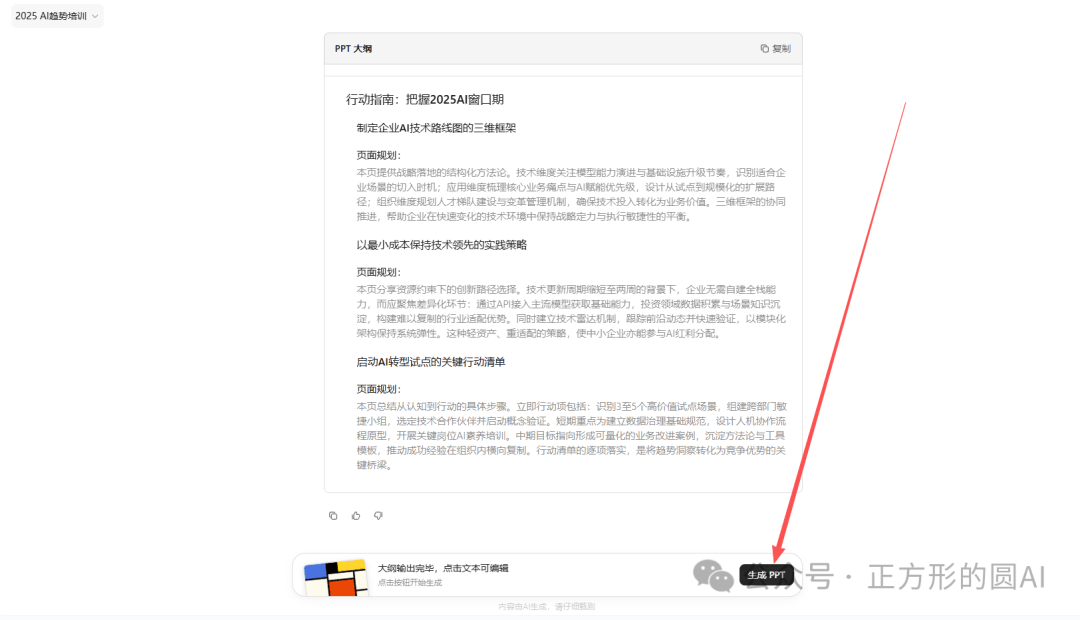Click the 生成 PPT button
This screenshot has height=620, width=1080.
point(766,575)
